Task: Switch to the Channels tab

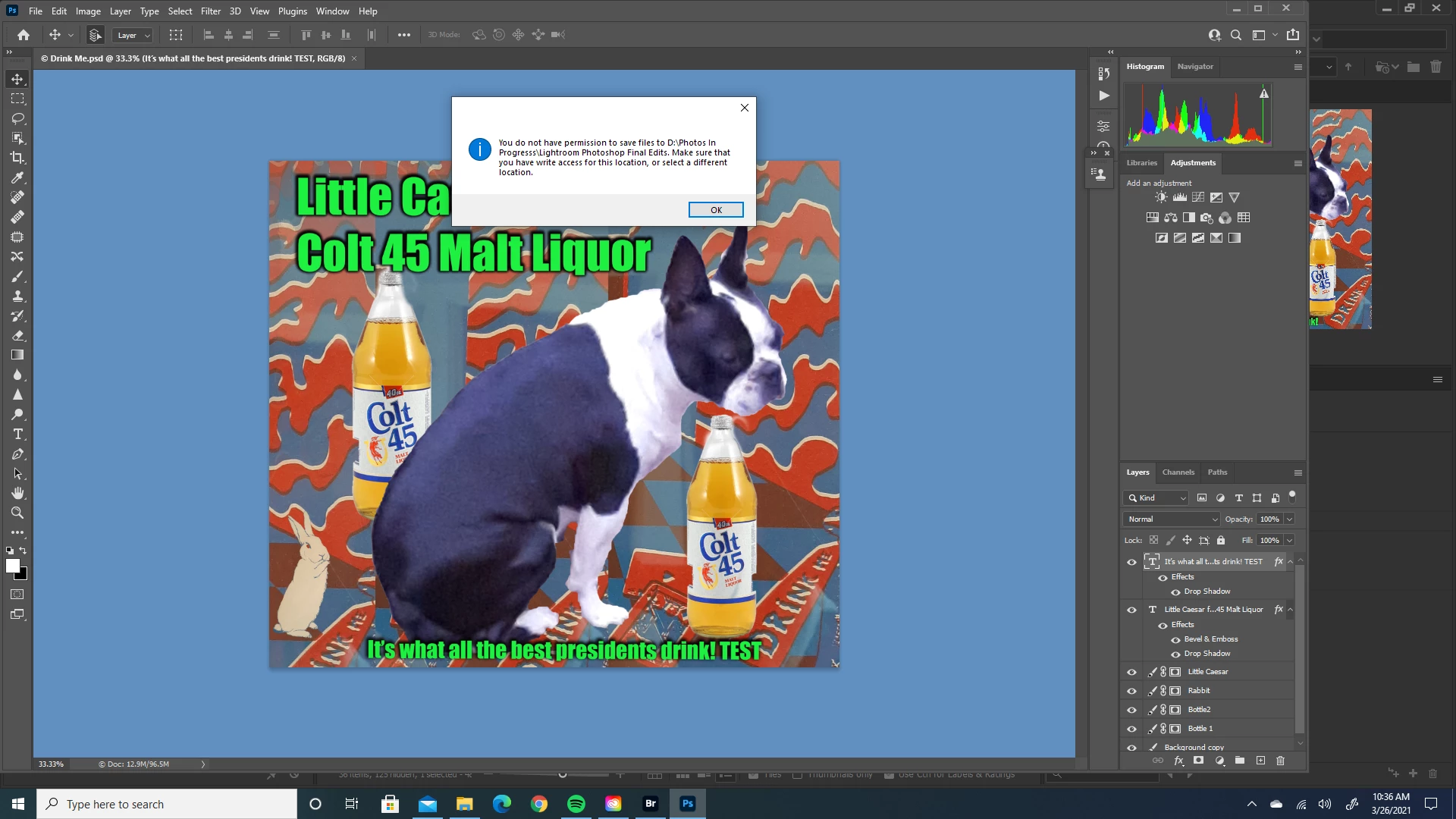Action: [x=1178, y=472]
